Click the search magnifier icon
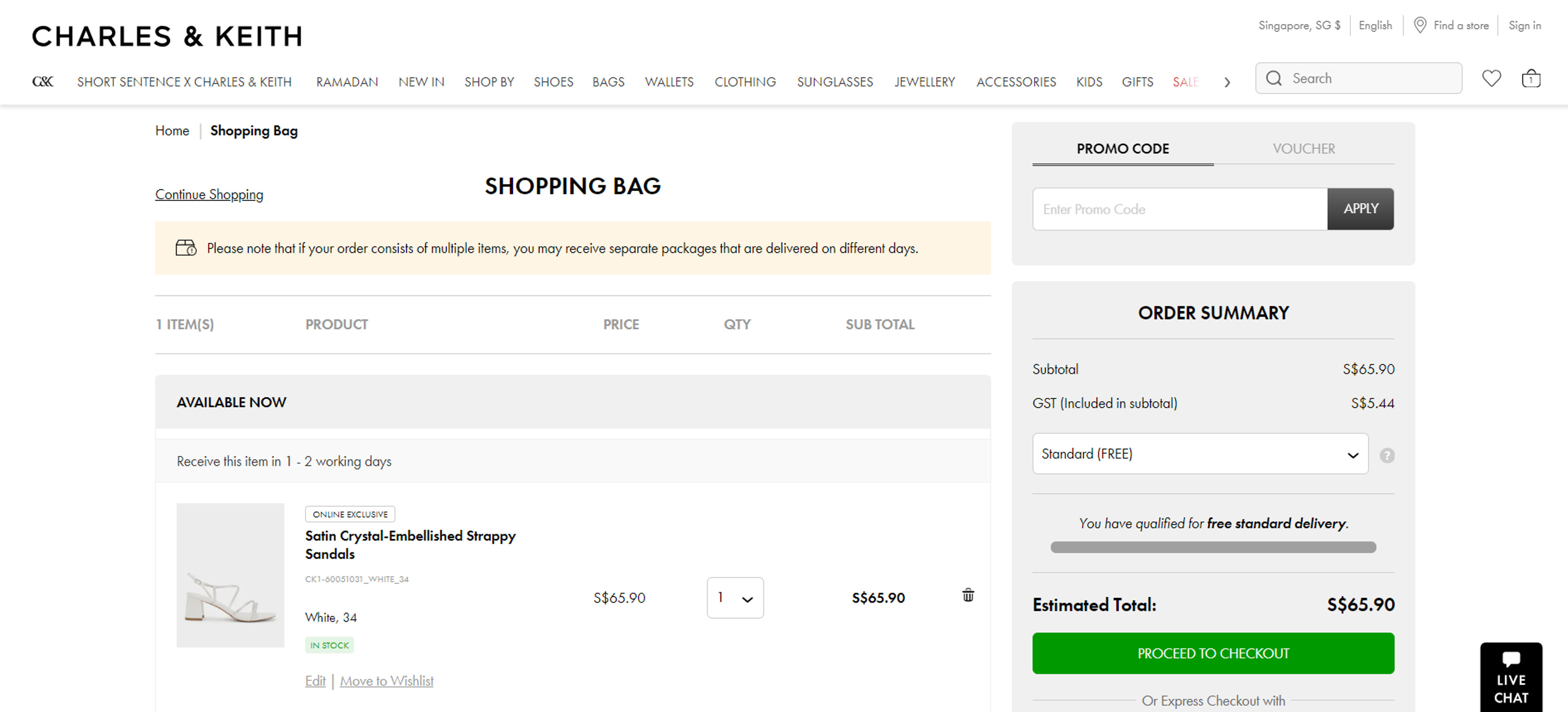The image size is (1568, 712). point(1274,78)
